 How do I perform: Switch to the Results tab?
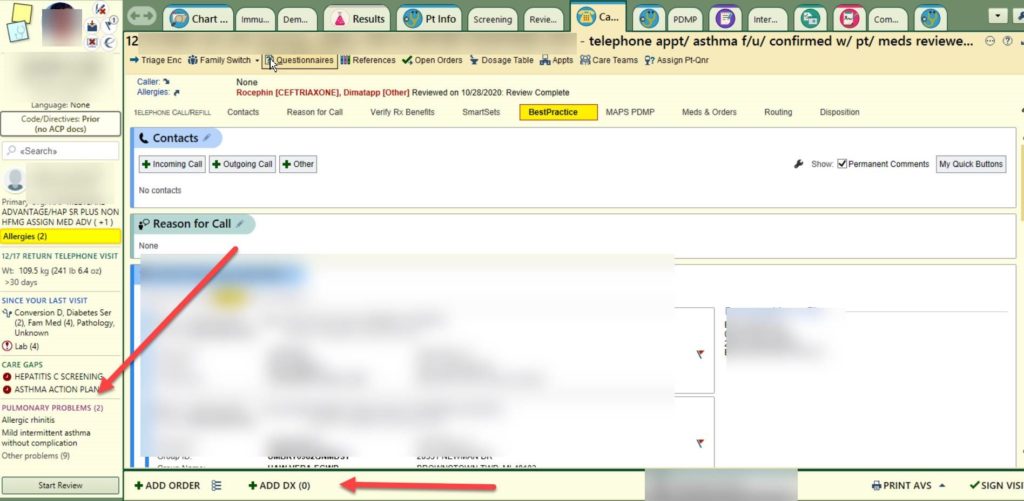(358, 18)
